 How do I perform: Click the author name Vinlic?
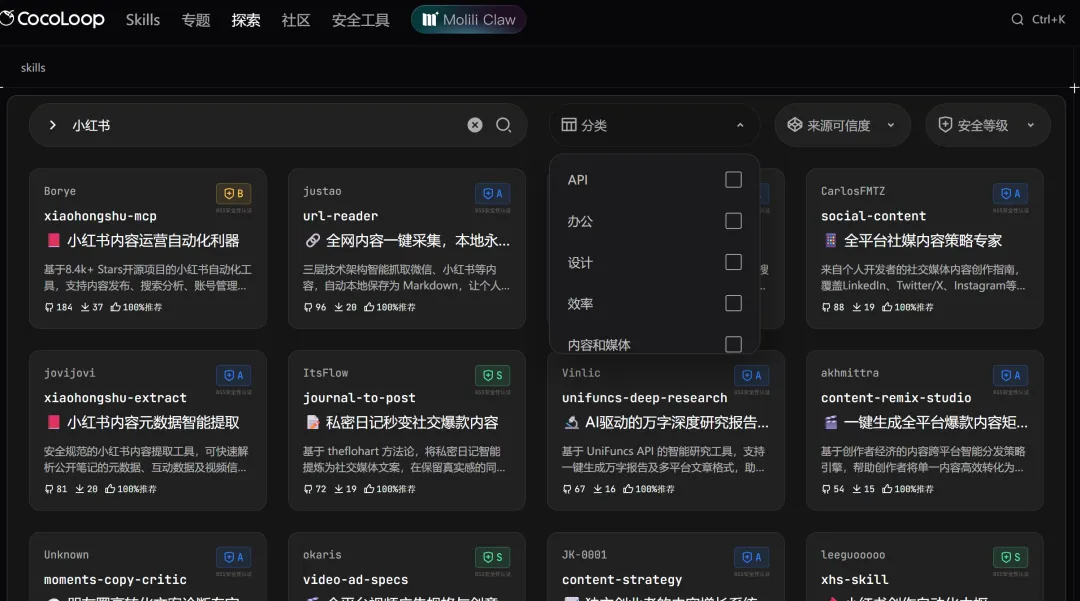click(x=581, y=373)
